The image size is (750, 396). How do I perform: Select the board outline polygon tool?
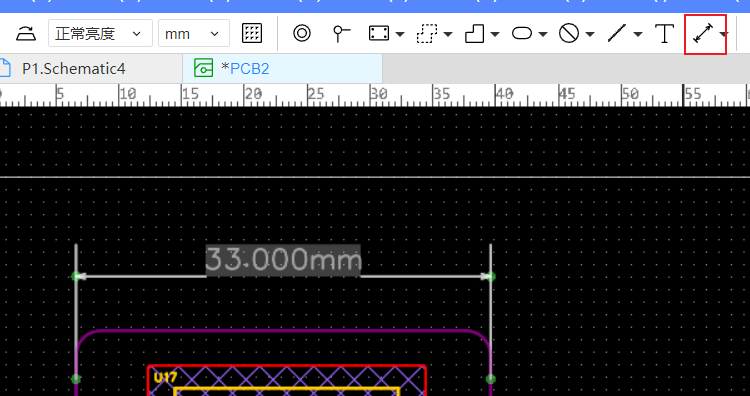click(x=474, y=33)
